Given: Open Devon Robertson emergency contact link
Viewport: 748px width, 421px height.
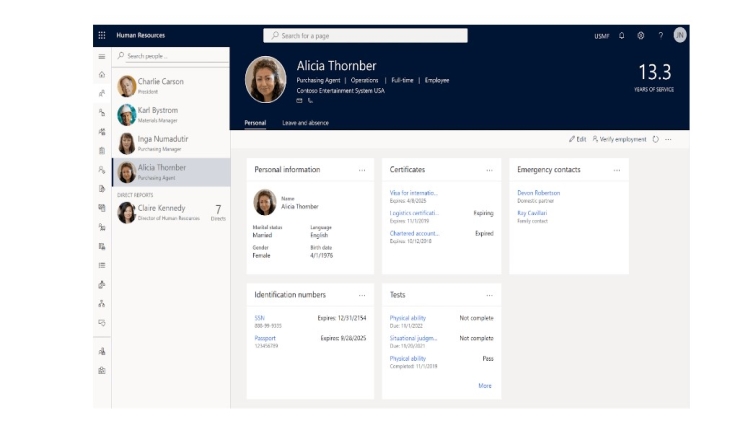Looking at the screenshot, I should pyautogui.click(x=538, y=193).
